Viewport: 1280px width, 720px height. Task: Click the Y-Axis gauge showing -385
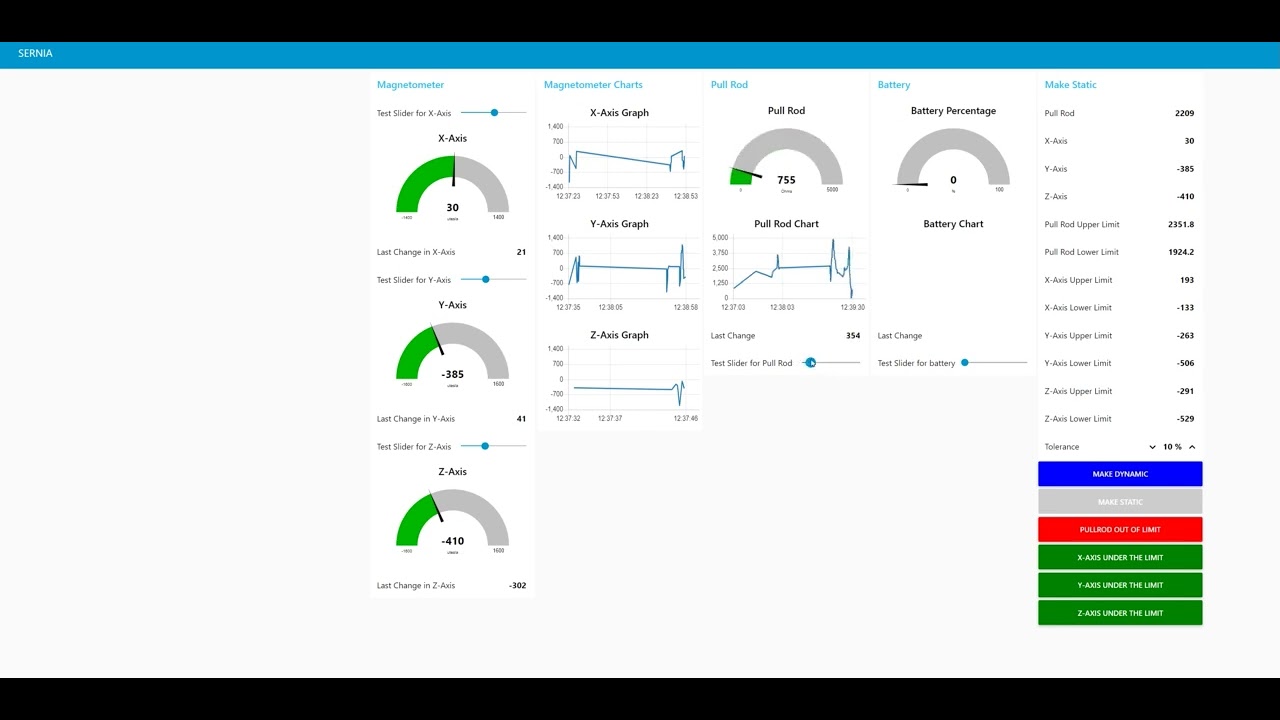[x=452, y=354]
